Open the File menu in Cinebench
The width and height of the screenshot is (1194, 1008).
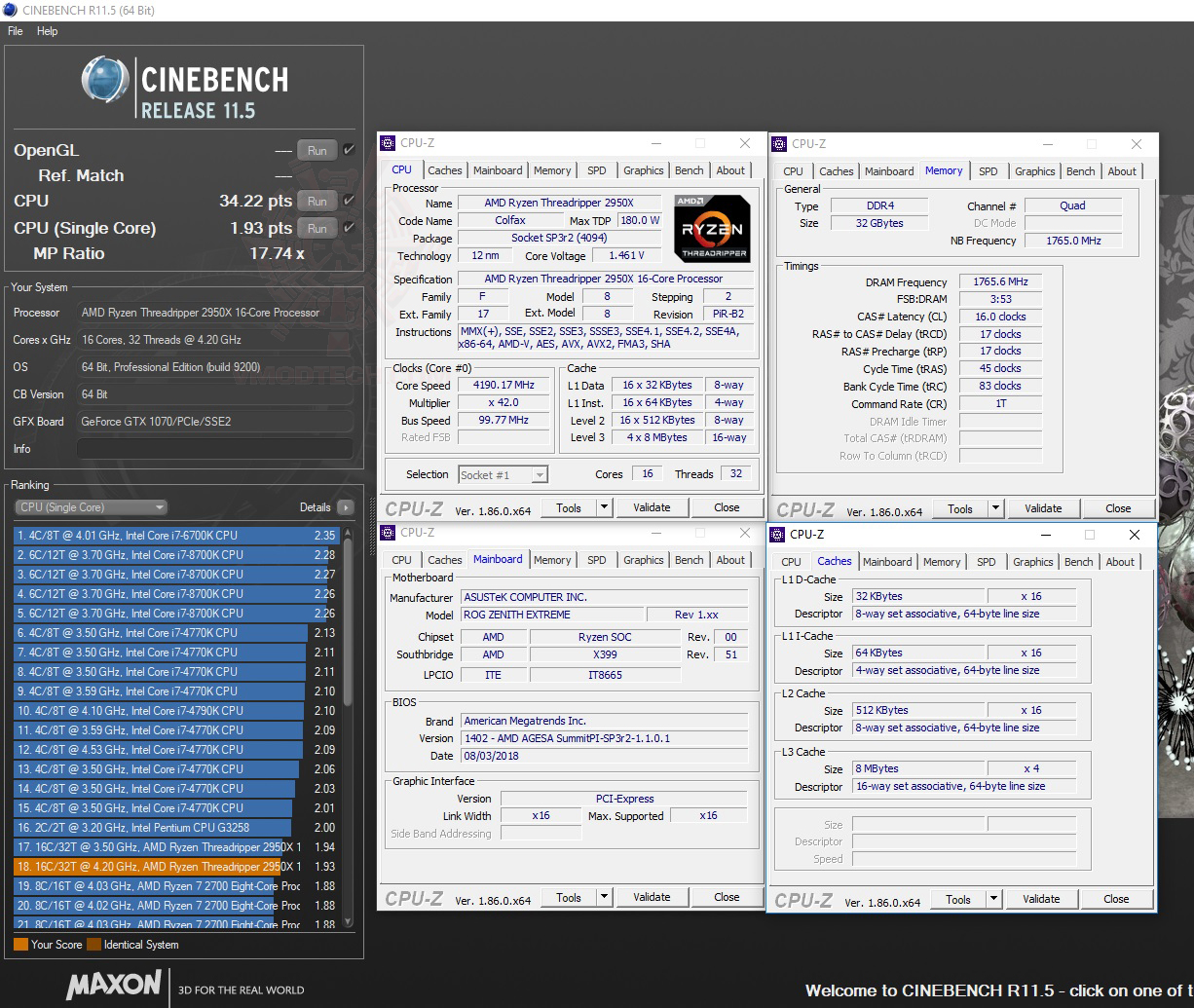point(16,31)
